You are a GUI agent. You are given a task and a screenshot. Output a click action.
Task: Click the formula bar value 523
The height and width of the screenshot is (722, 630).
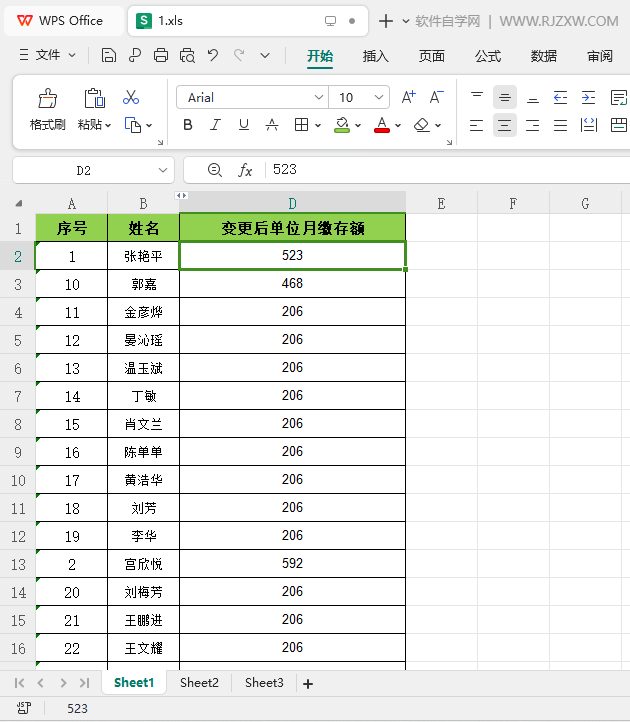click(285, 169)
